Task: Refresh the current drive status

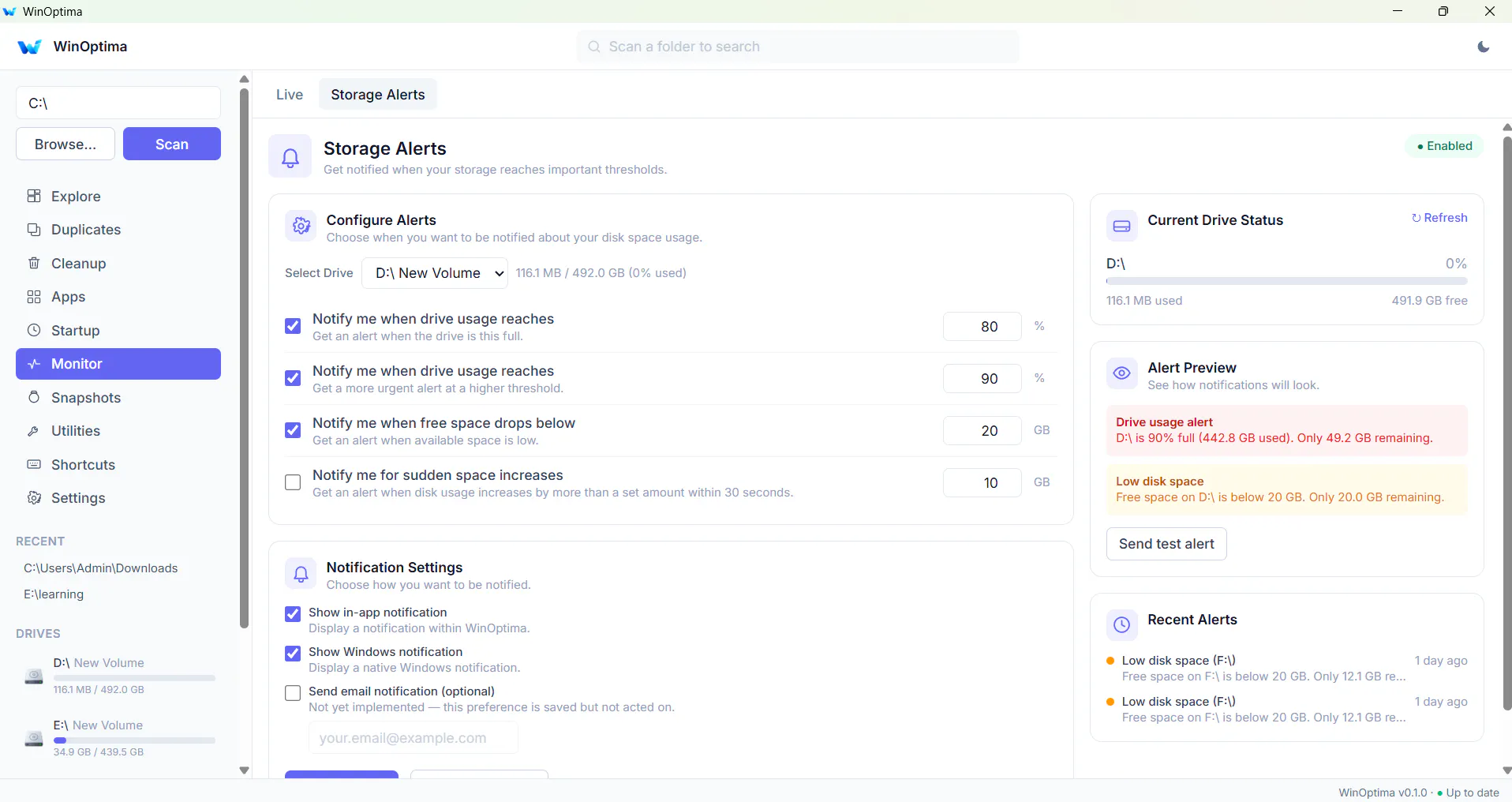Action: click(1439, 218)
